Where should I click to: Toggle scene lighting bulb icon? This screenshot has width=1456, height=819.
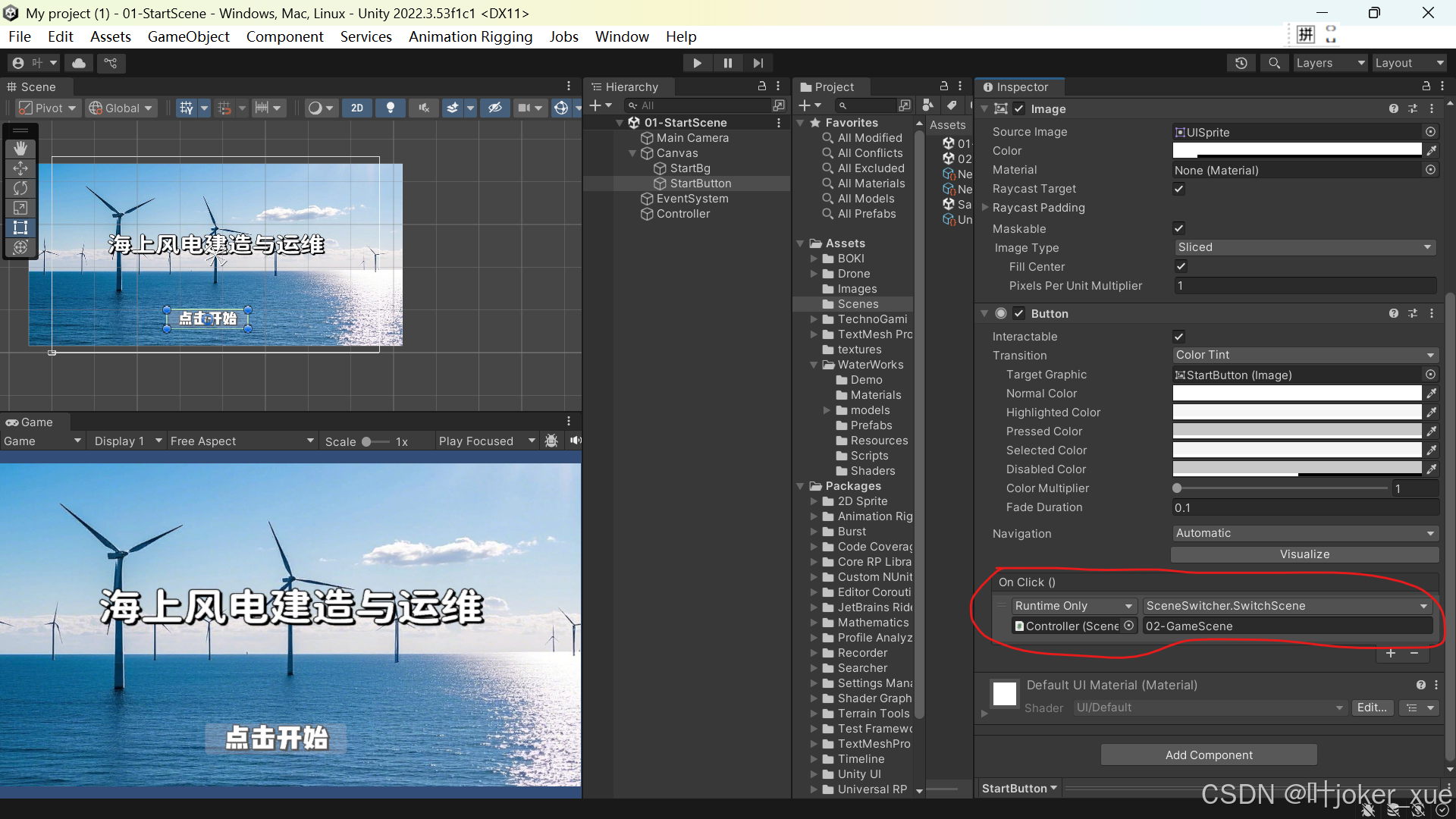(x=391, y=108)
